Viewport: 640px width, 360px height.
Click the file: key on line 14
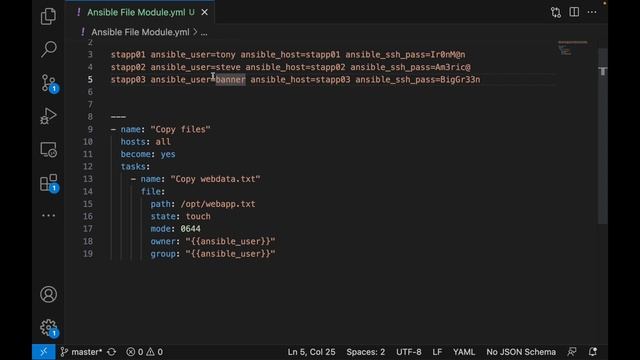pos(153,191)
